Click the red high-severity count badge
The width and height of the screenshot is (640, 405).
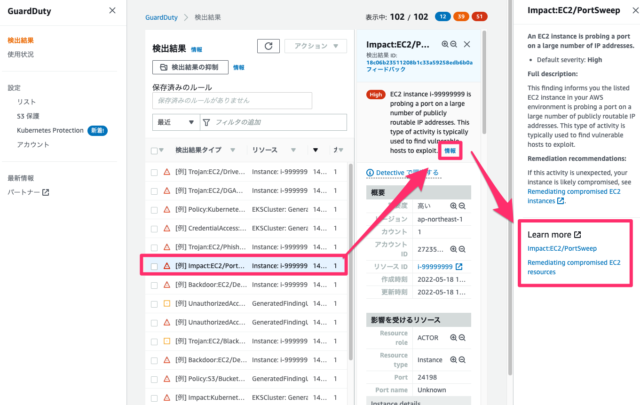[479, 17]
